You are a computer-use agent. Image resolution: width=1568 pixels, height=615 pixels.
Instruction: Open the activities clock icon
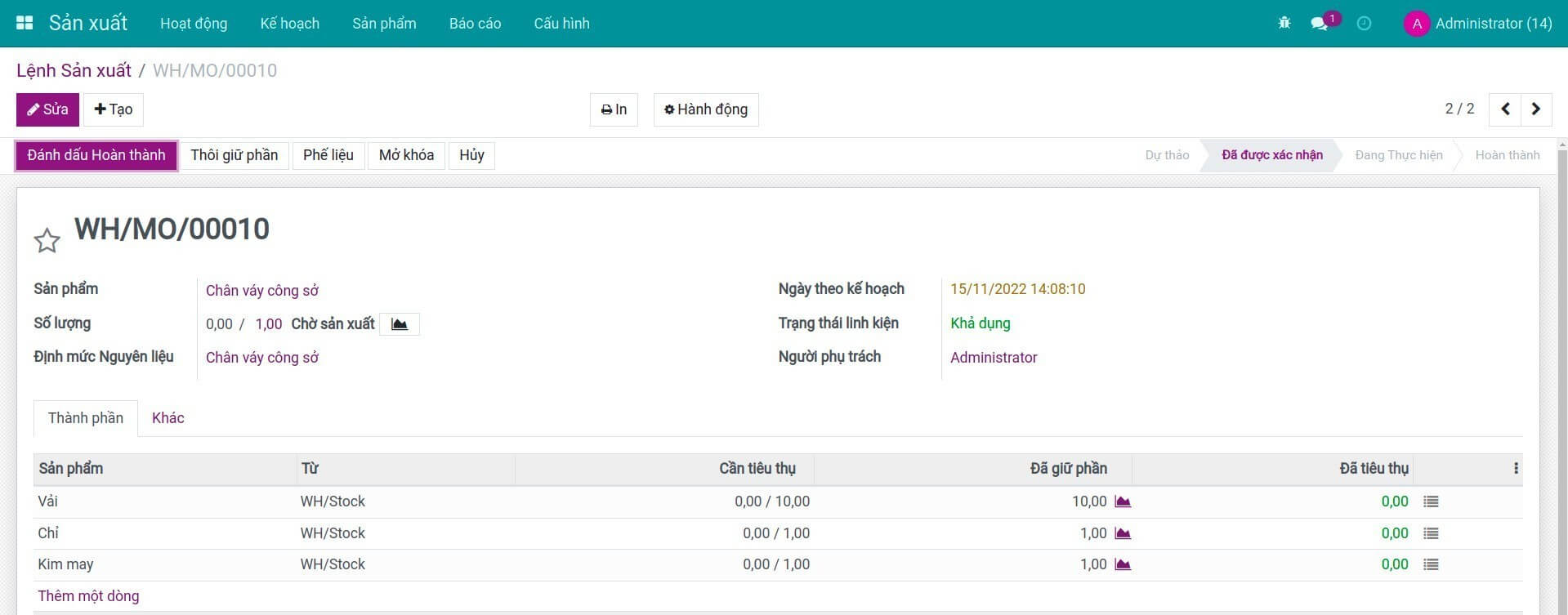(1364, 23)
